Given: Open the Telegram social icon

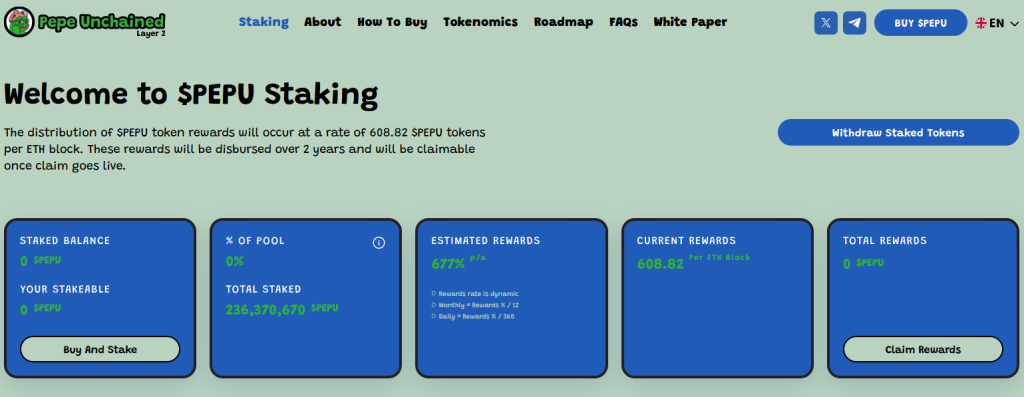Looking at the screenshot, I should pos(854,23).
